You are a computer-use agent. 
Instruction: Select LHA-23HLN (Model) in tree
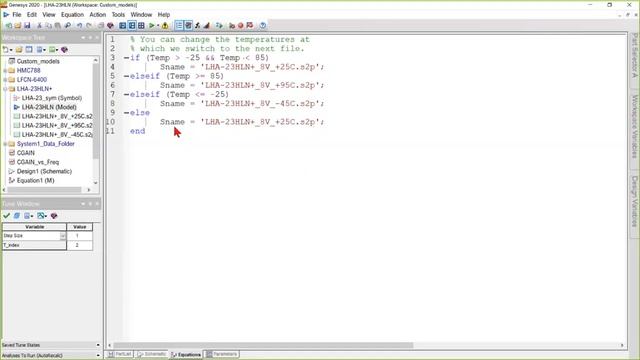49,107
